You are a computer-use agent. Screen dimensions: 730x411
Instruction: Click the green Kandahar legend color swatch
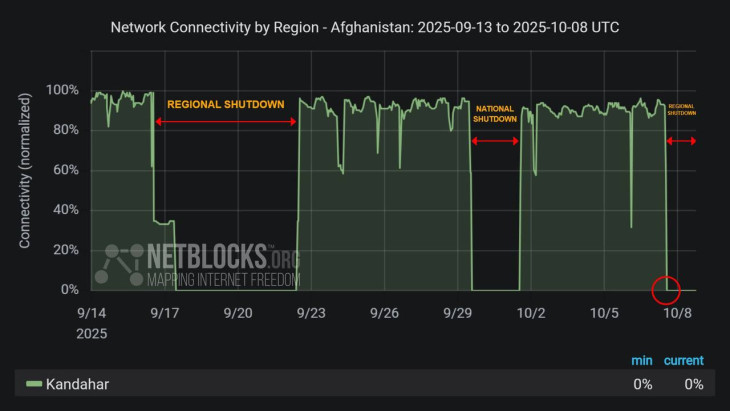tap(33, 384)
